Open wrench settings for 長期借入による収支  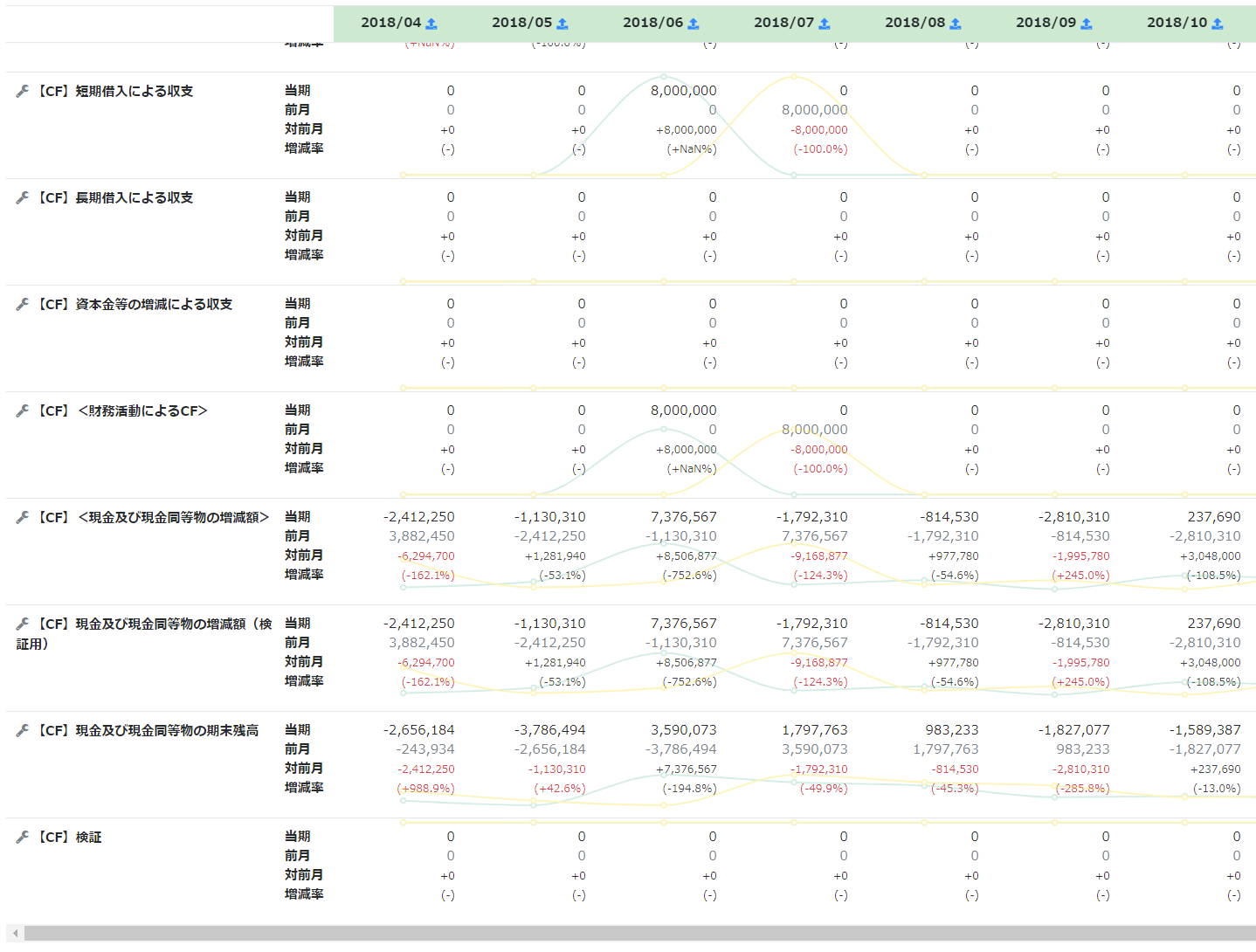pyautogui.click(x=23, y=197)
